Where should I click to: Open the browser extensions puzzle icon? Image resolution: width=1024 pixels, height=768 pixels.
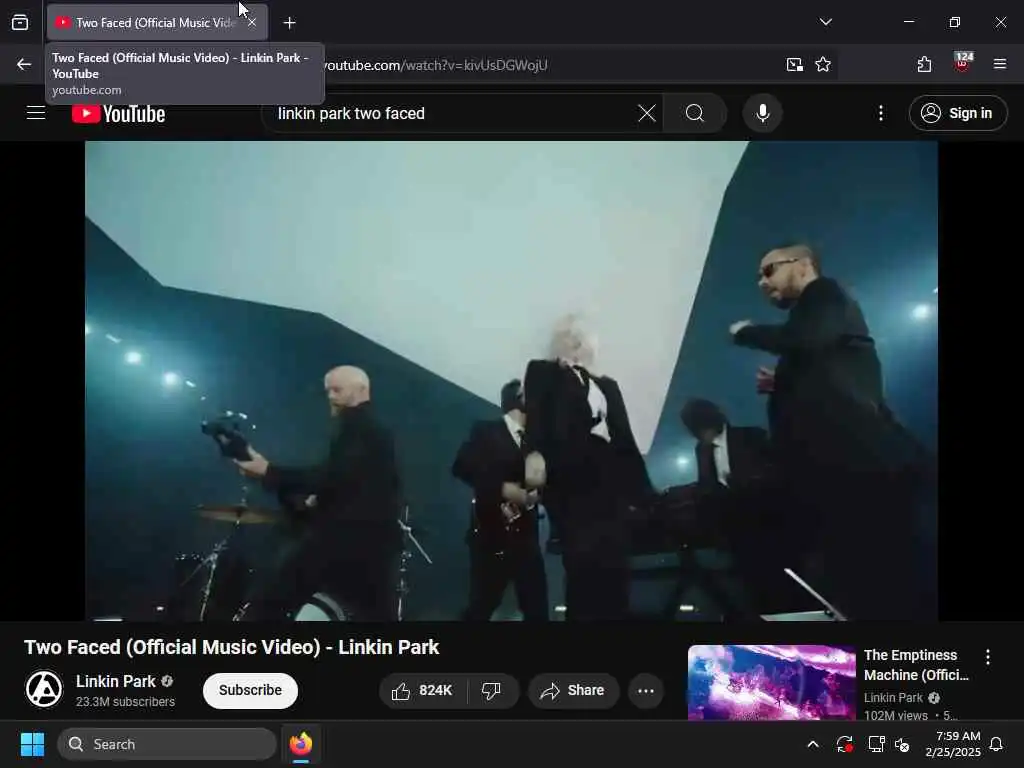coord(924,64)
